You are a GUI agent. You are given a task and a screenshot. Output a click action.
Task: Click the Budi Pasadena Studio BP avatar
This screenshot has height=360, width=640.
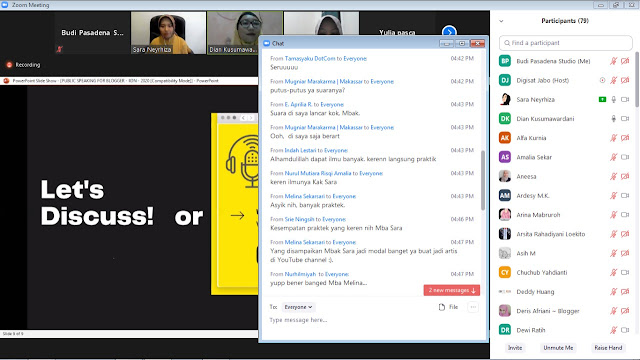coord(505,61)
